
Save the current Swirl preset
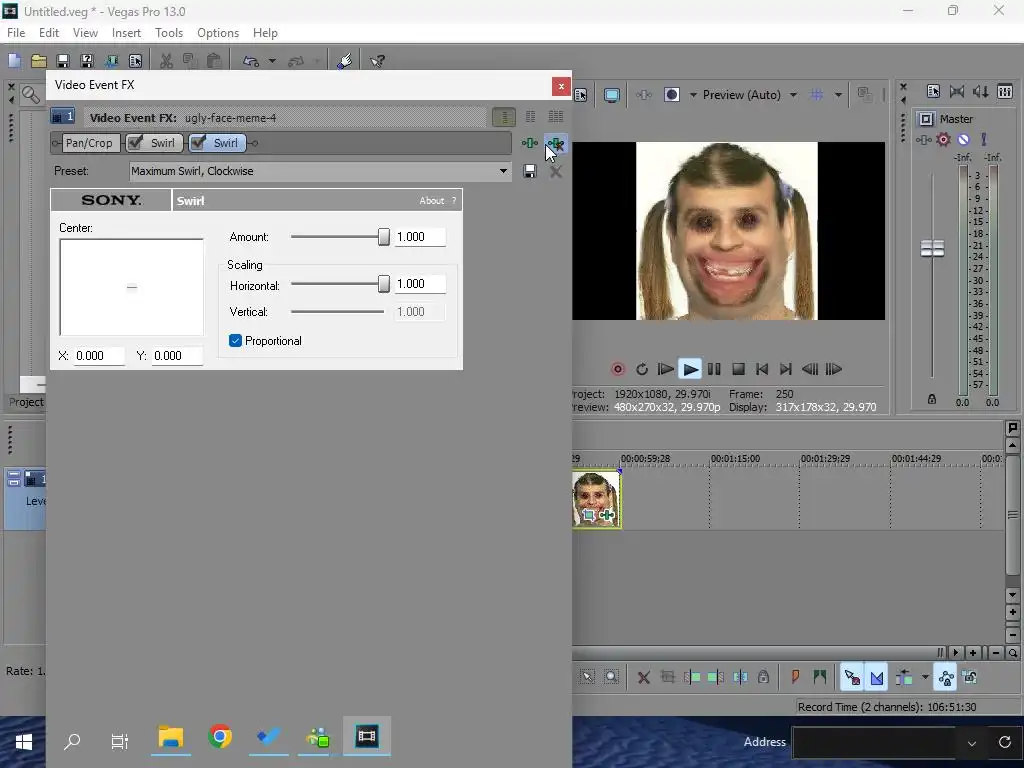coord(530,171)
